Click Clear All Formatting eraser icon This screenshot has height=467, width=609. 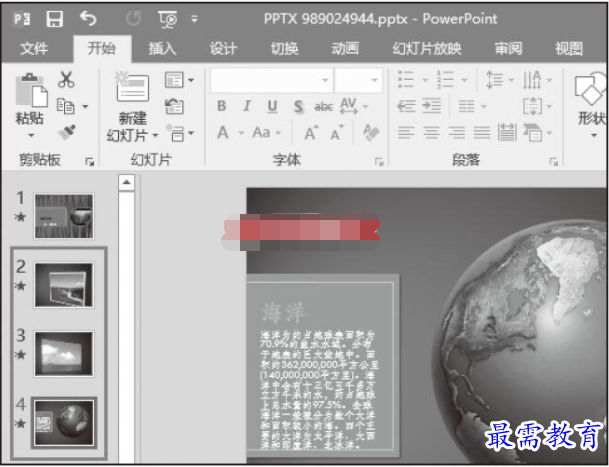coord(371,132)
